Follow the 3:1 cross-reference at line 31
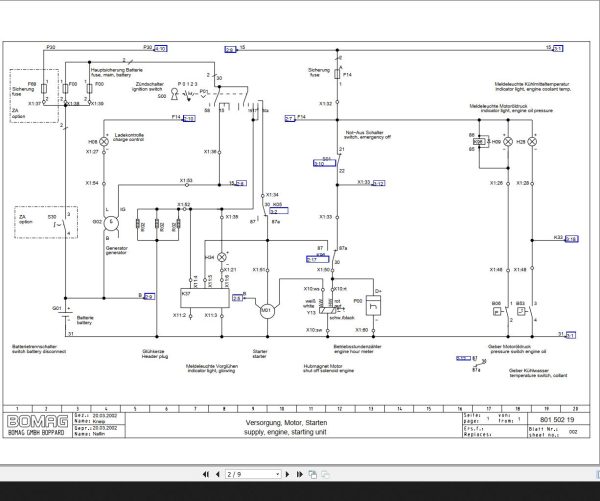Image resolution: width=600 pixels, height=501 pixels. 571,335
